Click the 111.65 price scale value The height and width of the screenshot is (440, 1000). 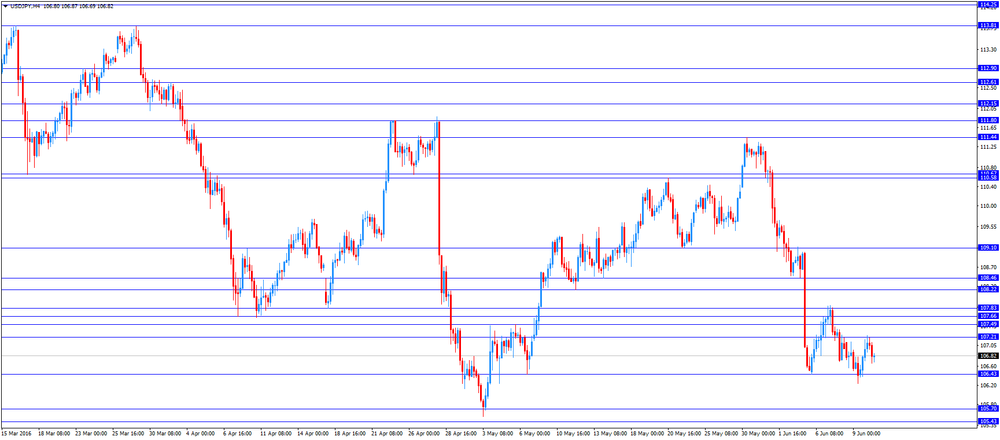click(x=988, y=128)
